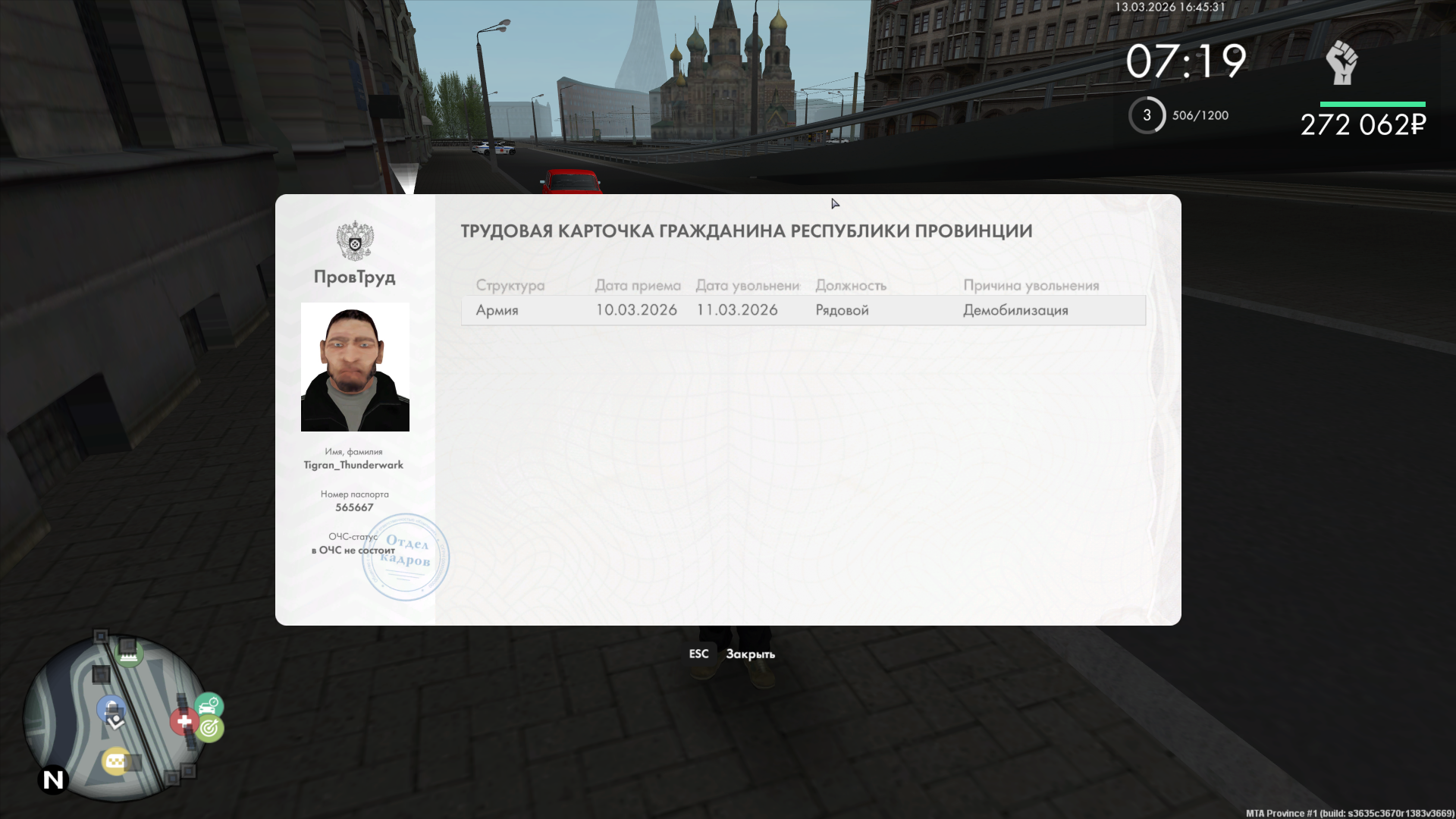This screenshot has width=1456, height=819.
Task: Click the Закрыть label below the card
Action: click(750, 654)
